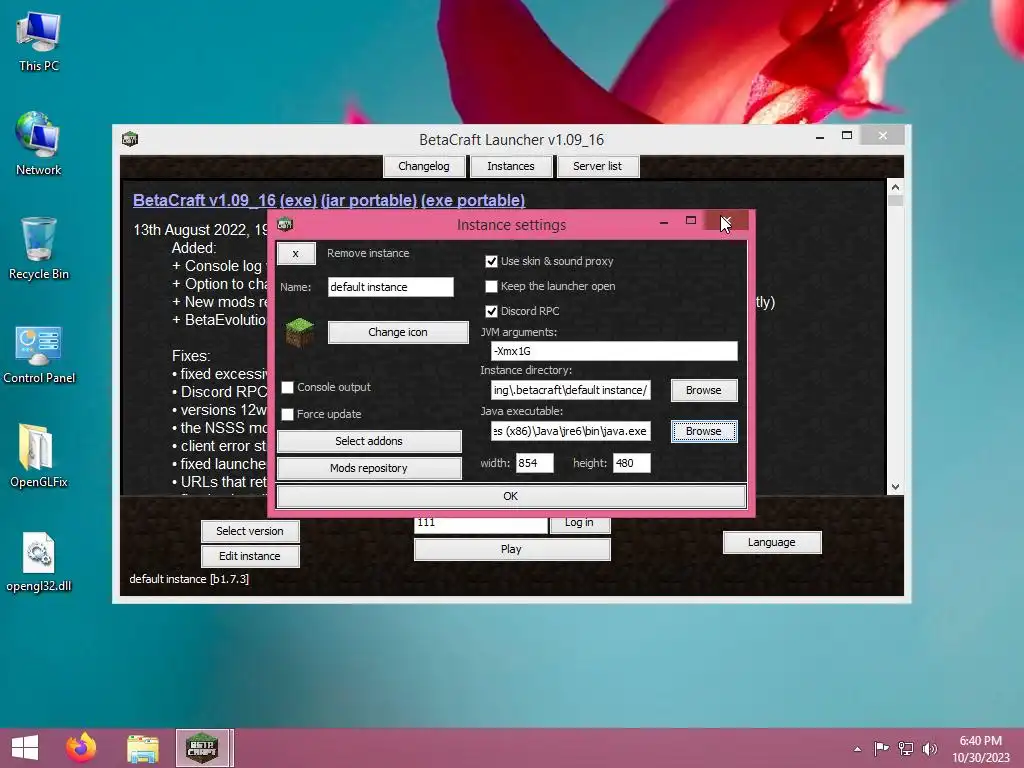Open the (jar portable) download link
The width and height of the screenshot is (1024, 768).
(368, 200)
